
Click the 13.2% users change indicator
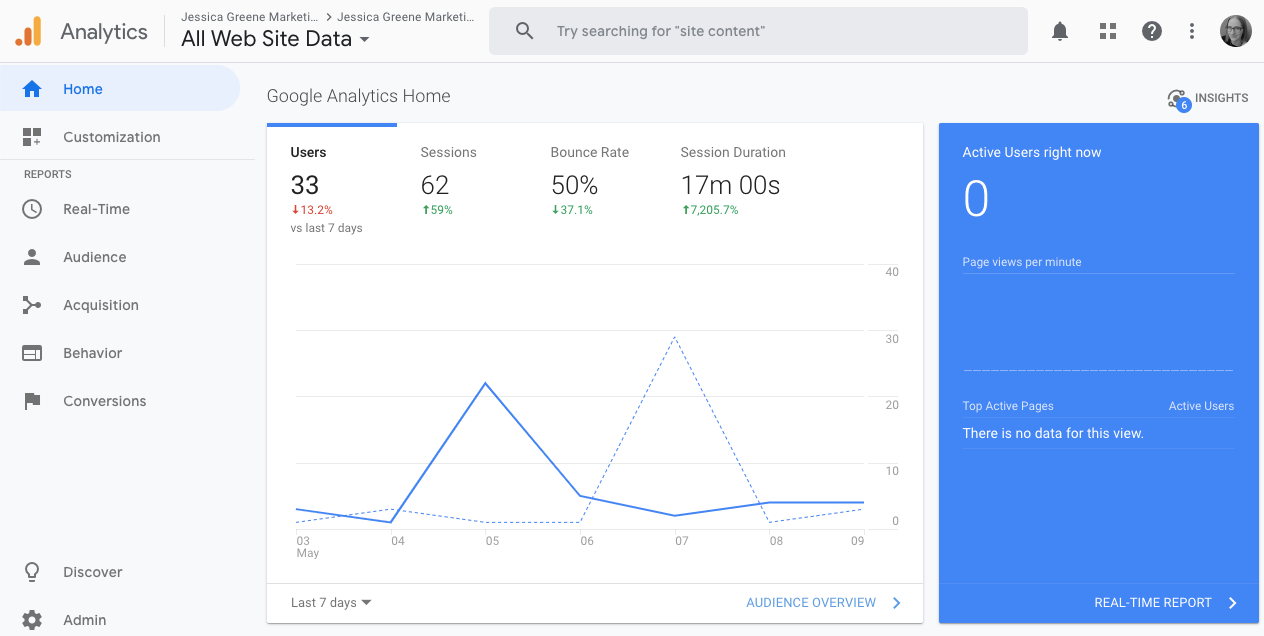(312, 210)
